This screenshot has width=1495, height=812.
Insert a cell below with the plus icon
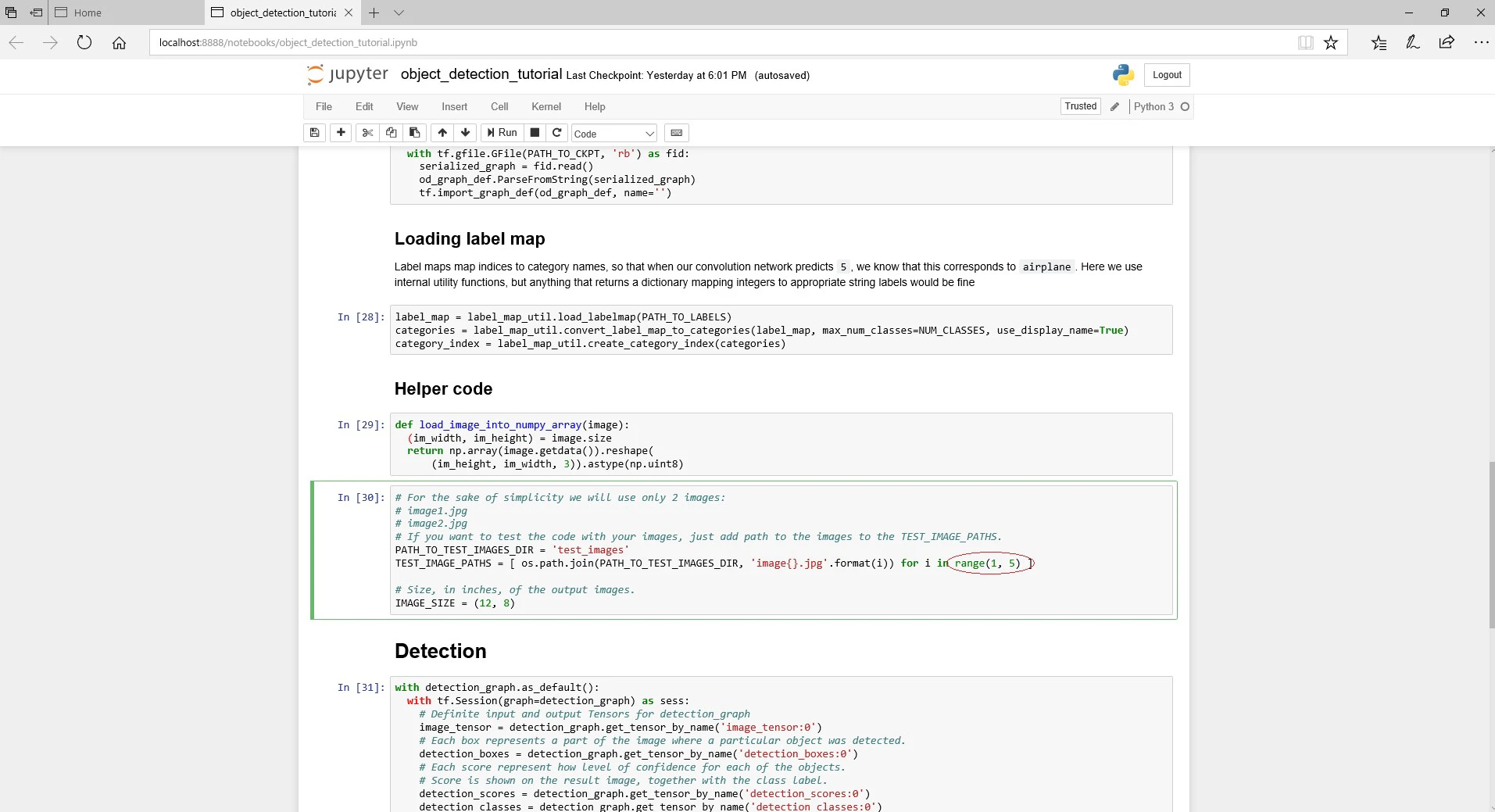pos(341,133)
